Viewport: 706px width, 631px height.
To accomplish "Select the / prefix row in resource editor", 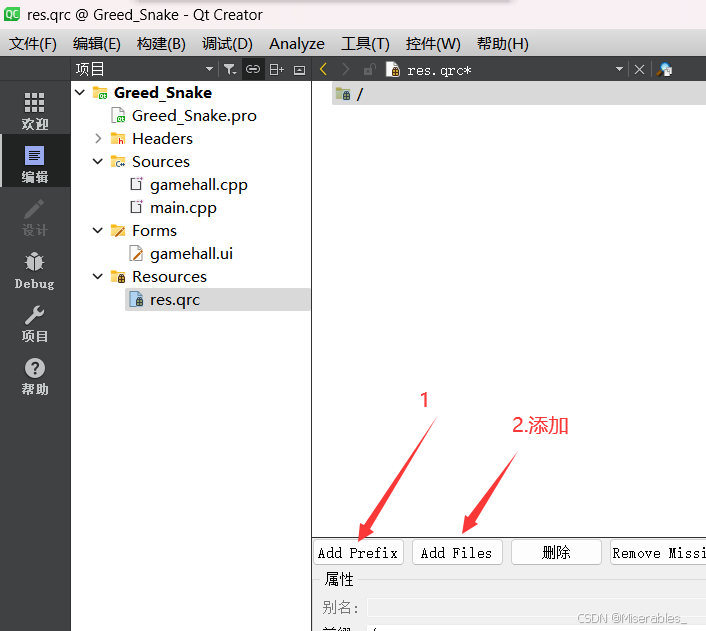I will [x=519, y=94].
